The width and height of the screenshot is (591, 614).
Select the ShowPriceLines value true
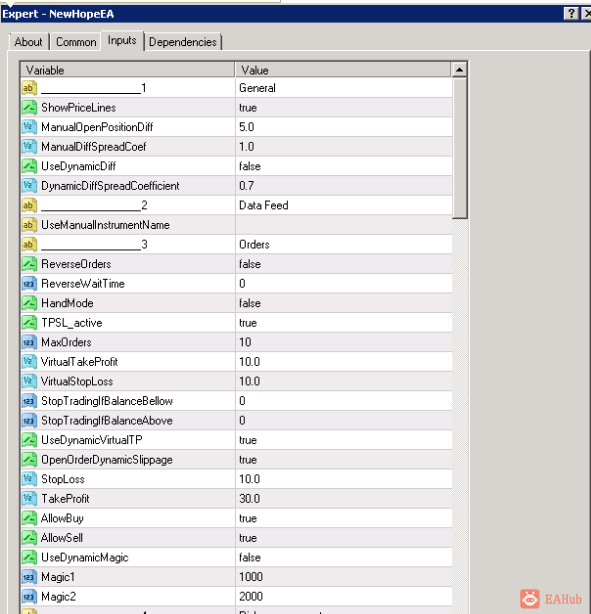pos(248,108)
